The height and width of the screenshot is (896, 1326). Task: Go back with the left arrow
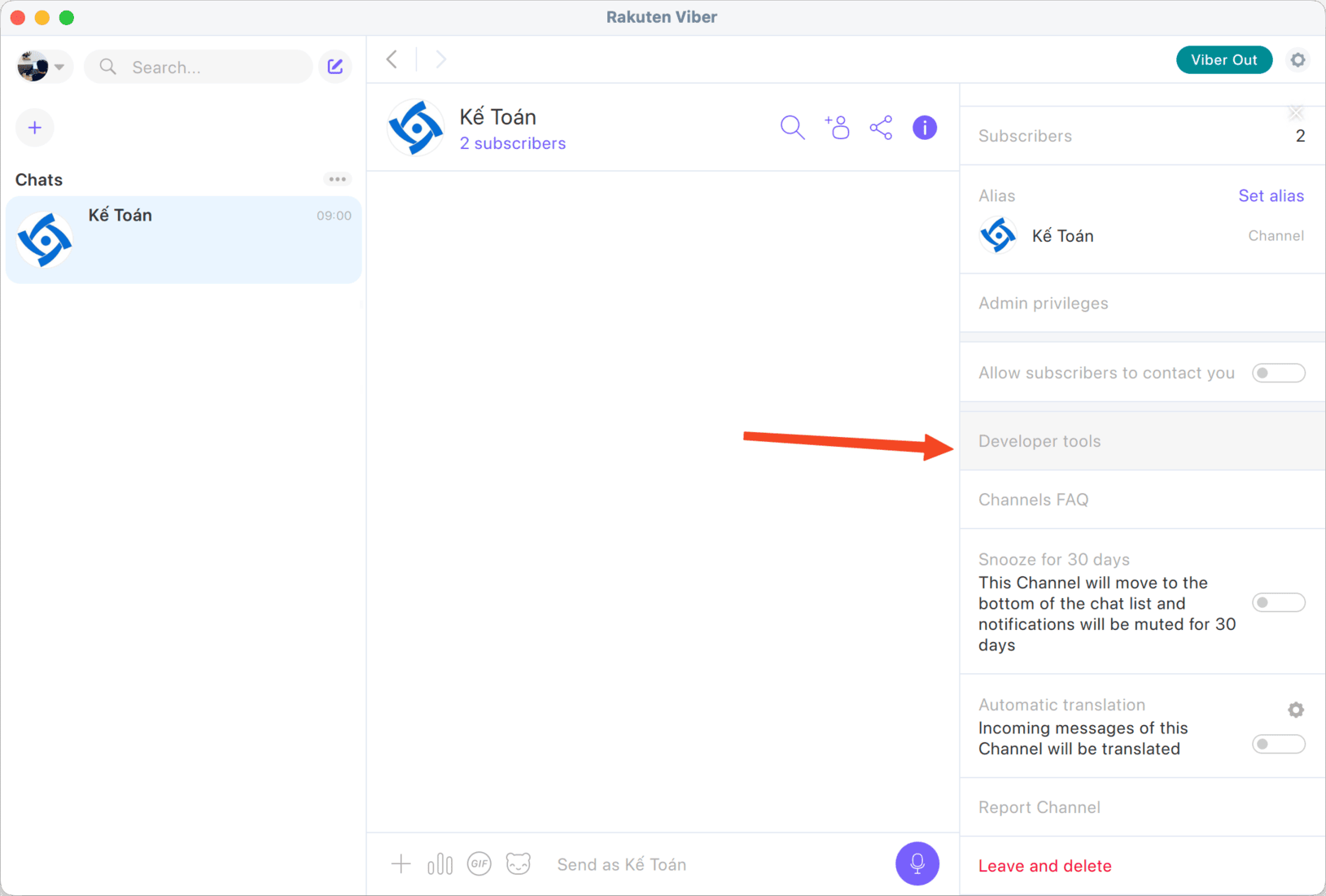coord(392,59)
